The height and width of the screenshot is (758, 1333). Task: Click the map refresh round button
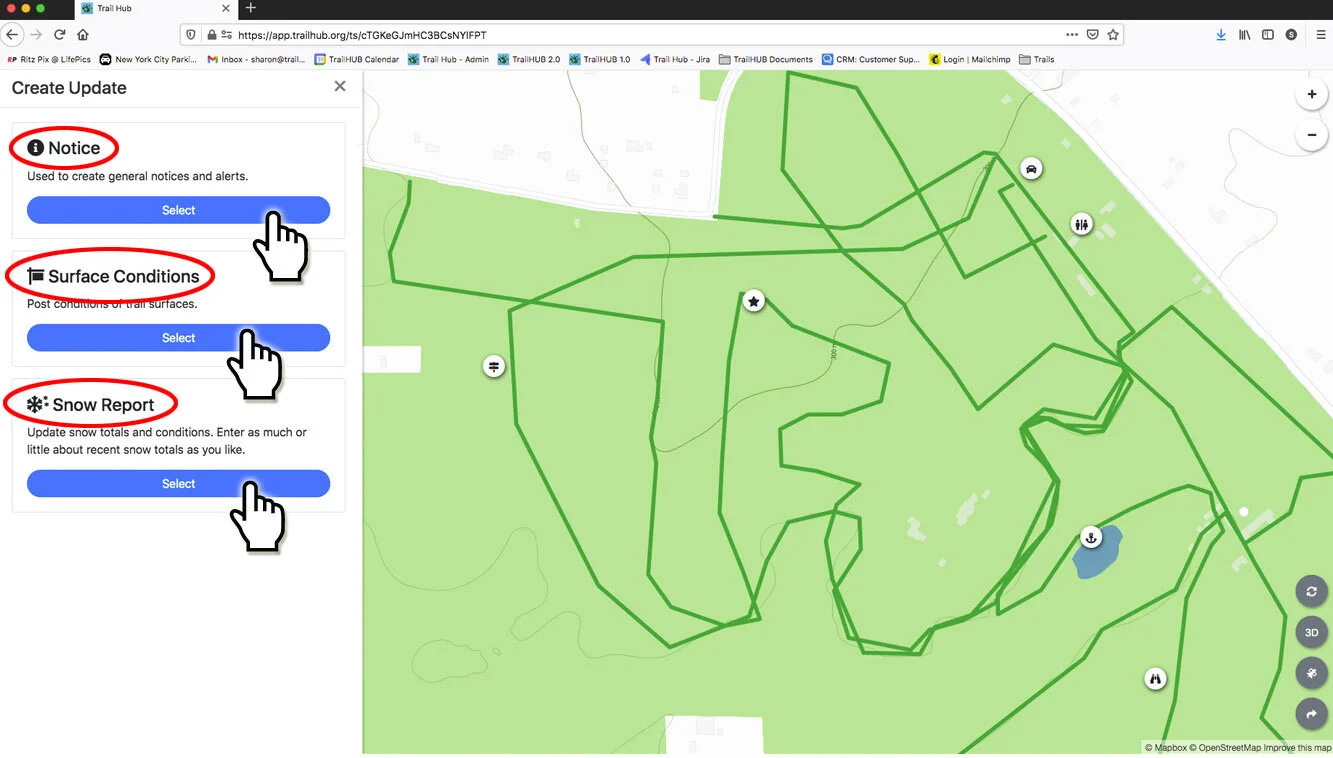tap(1311, 591)
